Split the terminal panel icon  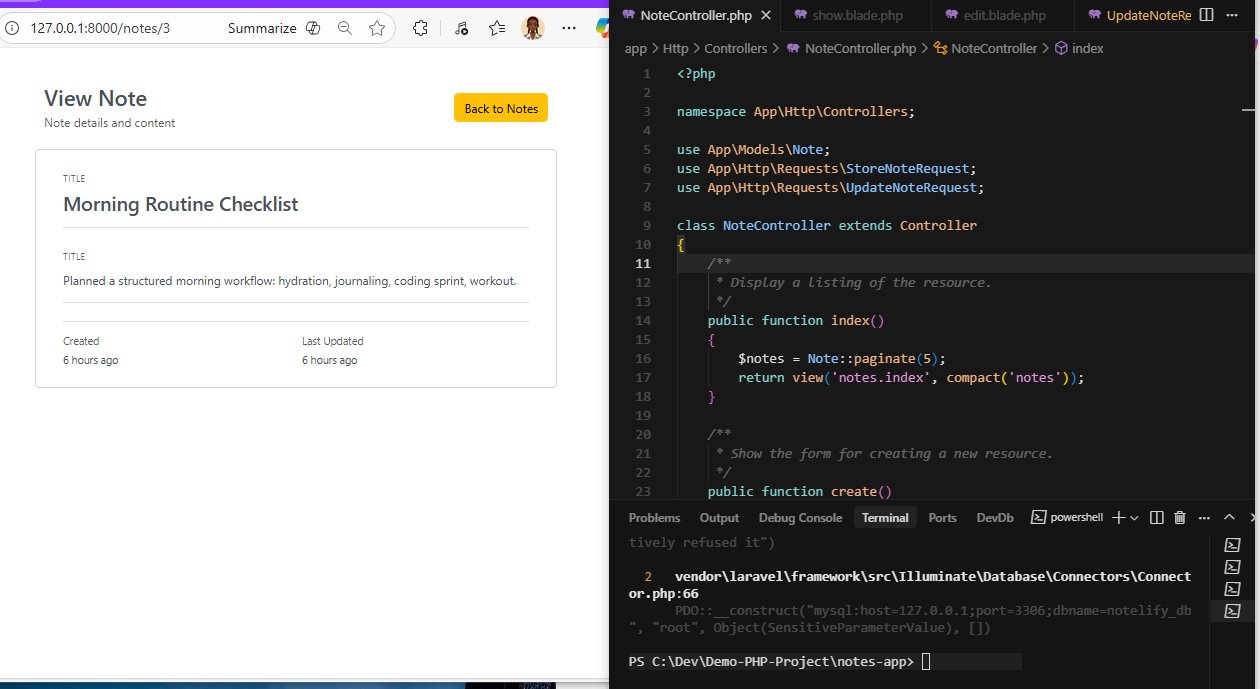(x=1156, y=517)
